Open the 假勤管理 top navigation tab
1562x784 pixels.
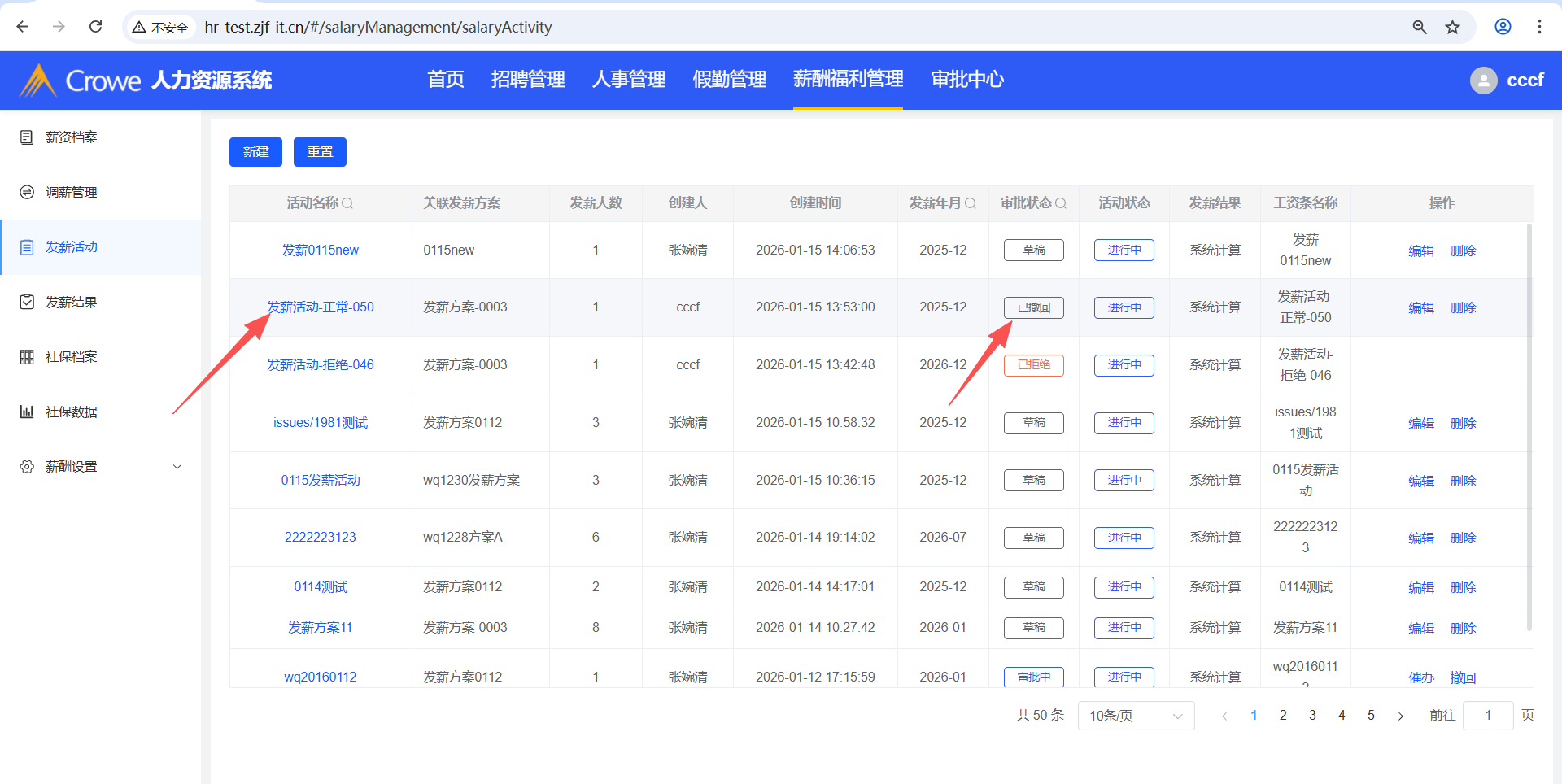coord(729,80)
